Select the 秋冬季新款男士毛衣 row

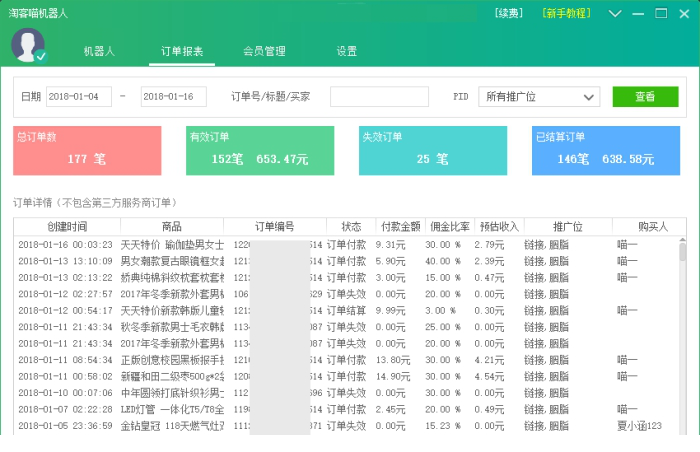tap(346, 327)
